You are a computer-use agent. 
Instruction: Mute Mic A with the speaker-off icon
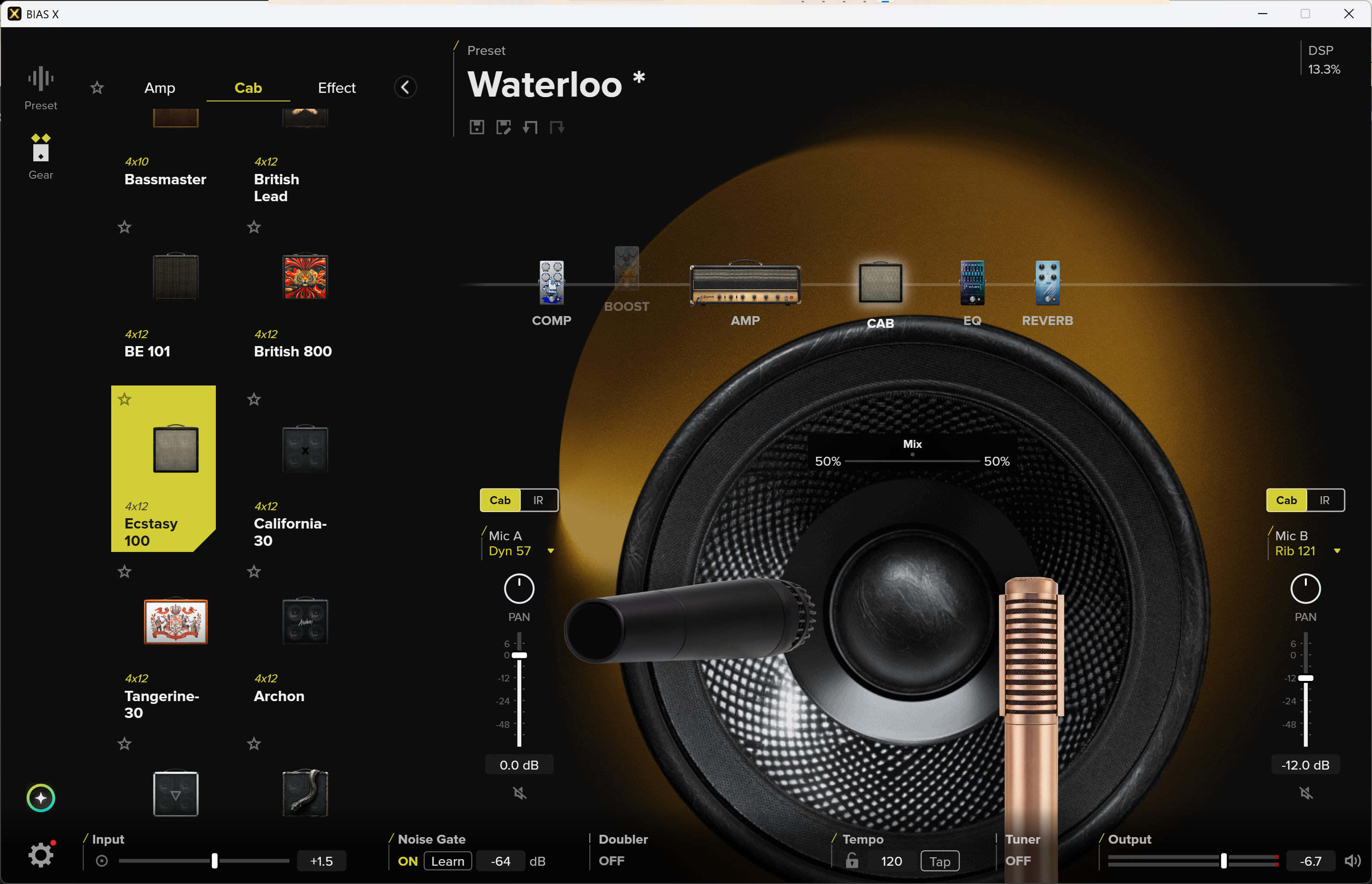pyautogui.click(x=519, y=793)
